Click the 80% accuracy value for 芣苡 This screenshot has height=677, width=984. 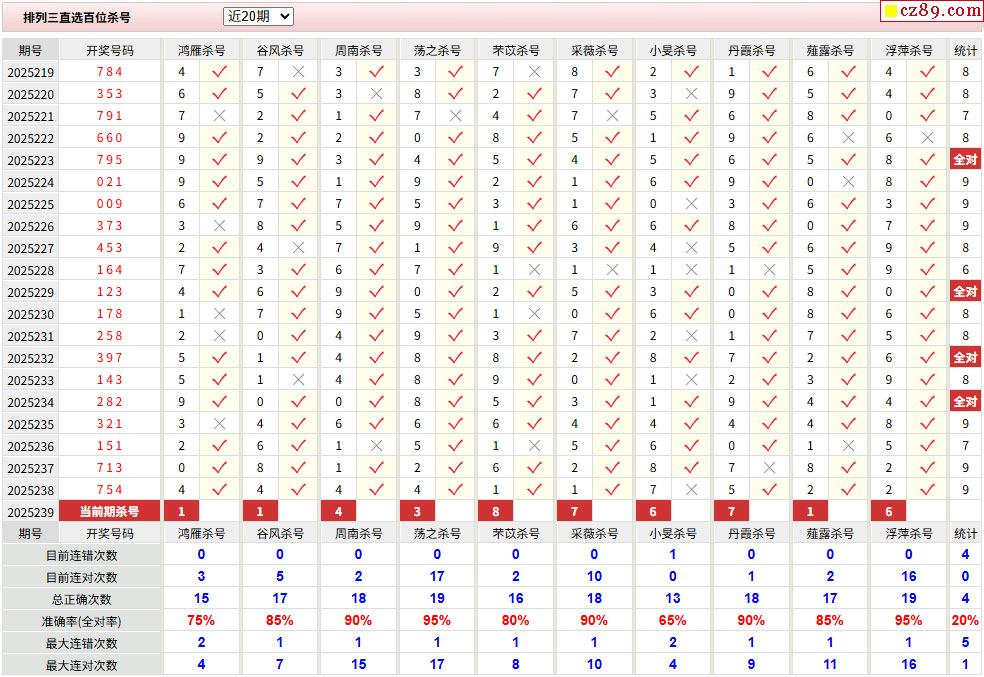pyautogui.click(x=515, y=621)
